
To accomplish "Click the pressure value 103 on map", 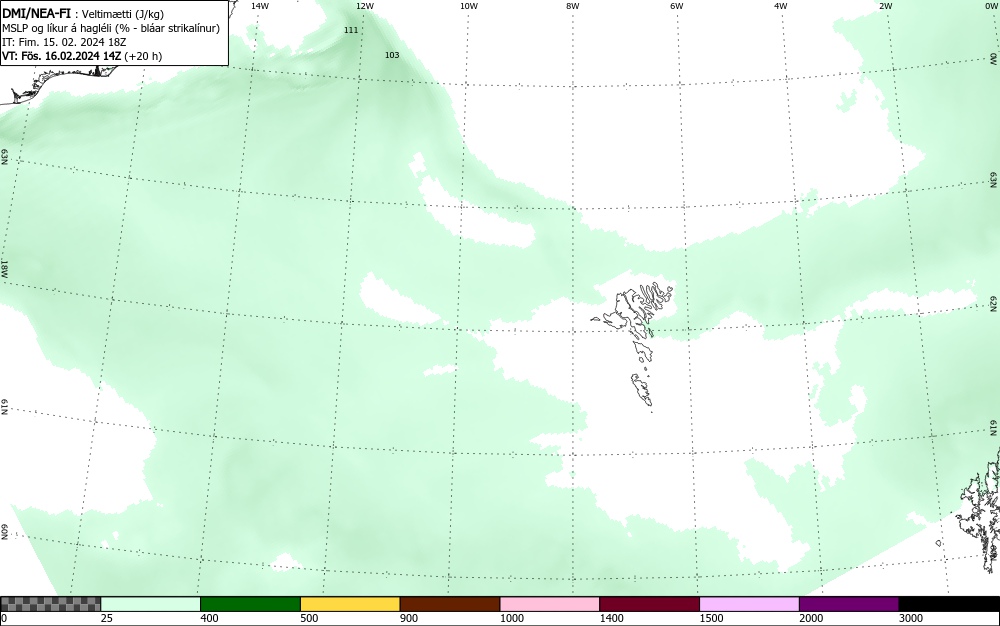I will click(x=392, y=55).
